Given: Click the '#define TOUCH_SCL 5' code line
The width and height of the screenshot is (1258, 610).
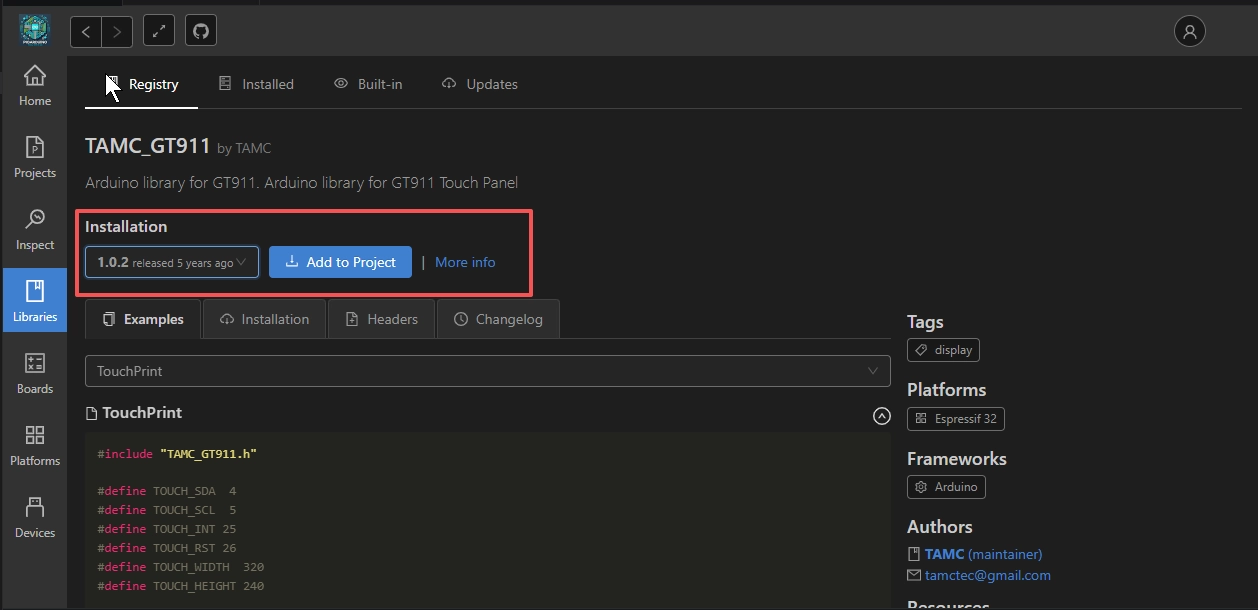Looking at the screenshot, I should click(x=167, y=510).
